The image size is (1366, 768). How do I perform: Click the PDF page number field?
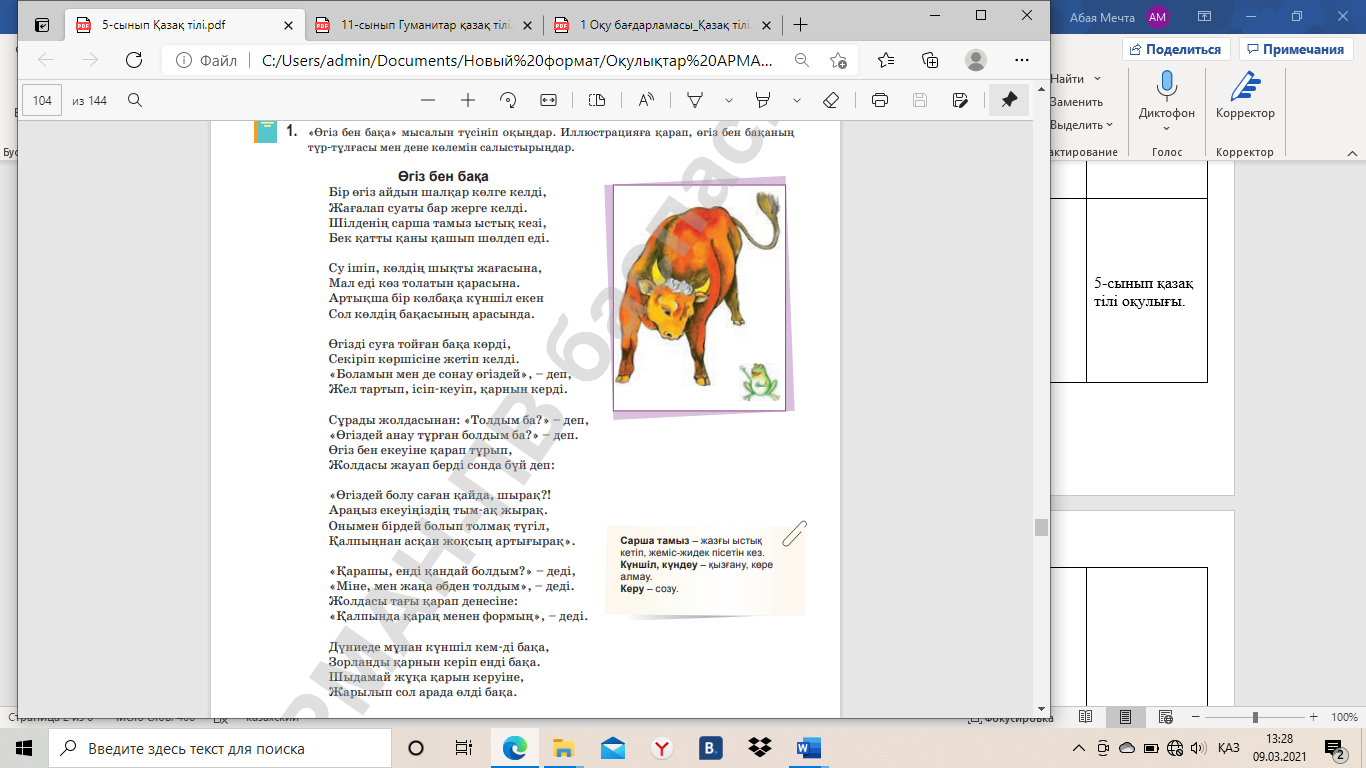42,100
